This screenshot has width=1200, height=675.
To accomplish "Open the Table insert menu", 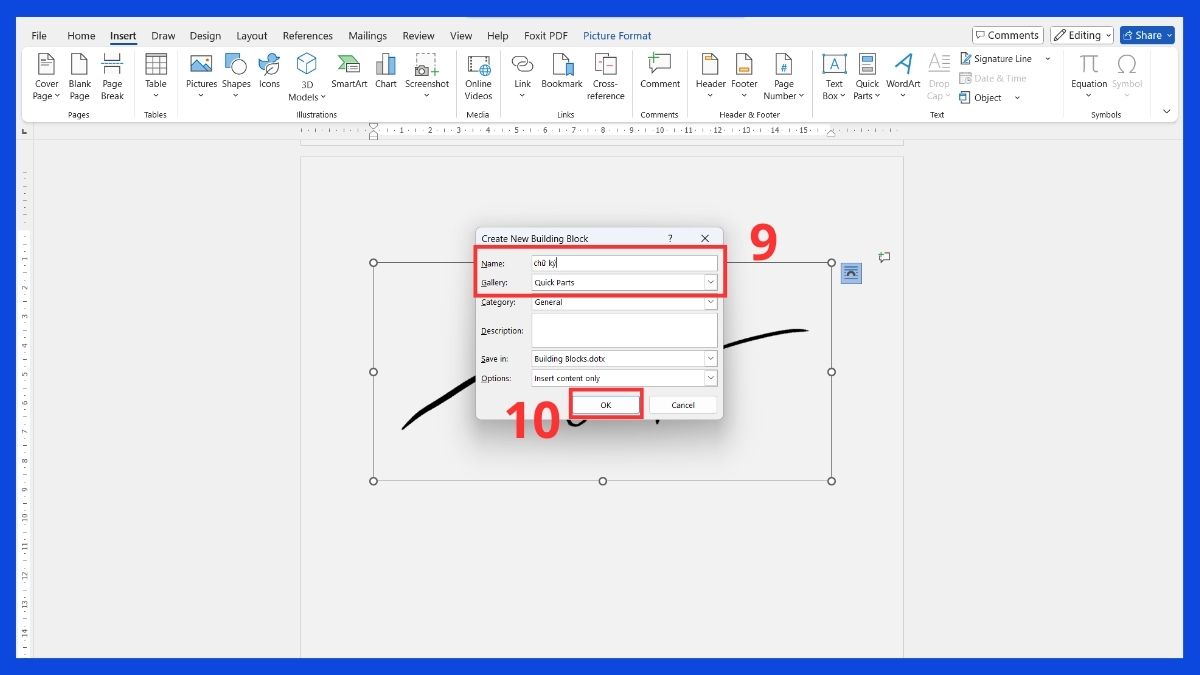I will click(156, 77).
